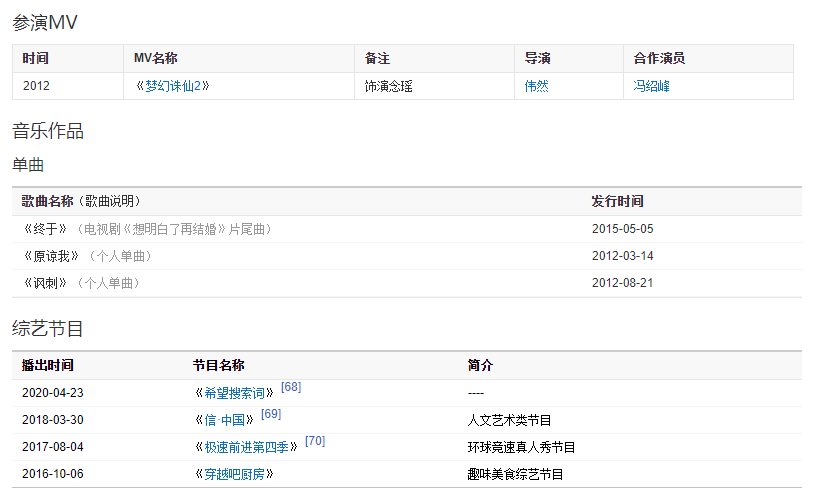Click reference footnote [70]
Image resolution: width=817 pixels, height=502 pixels.
click(315, 441)
